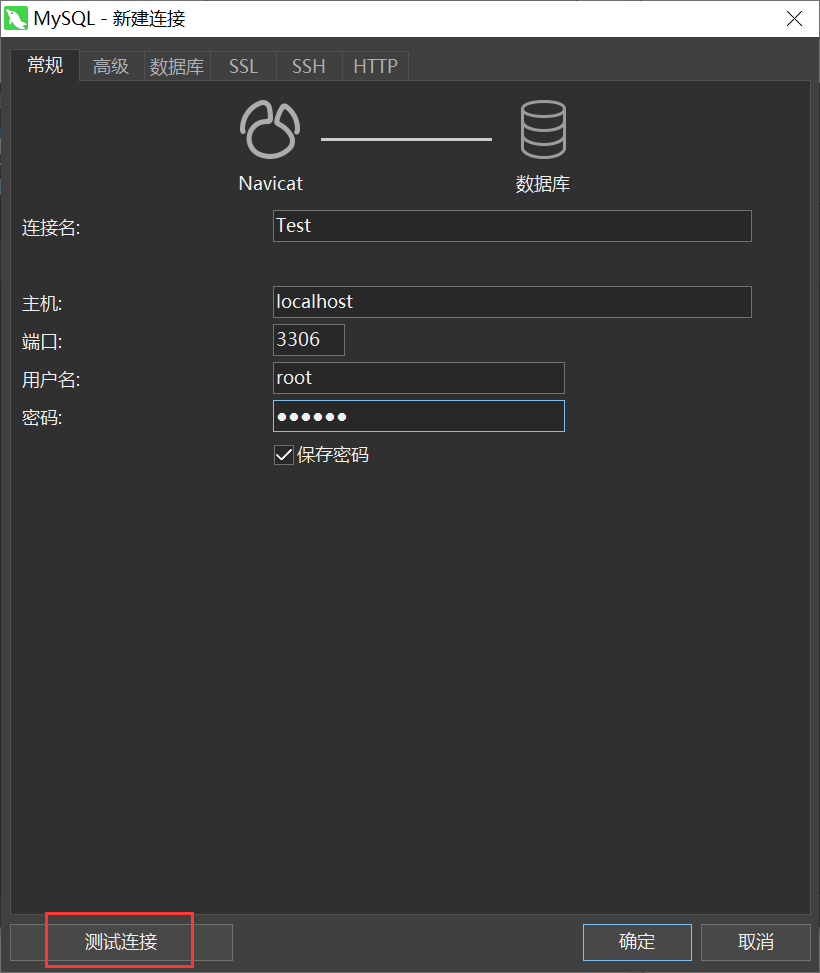Open the HTTP tab
Image resolution: width=820 pixels, height=973 pixels.
374,66
